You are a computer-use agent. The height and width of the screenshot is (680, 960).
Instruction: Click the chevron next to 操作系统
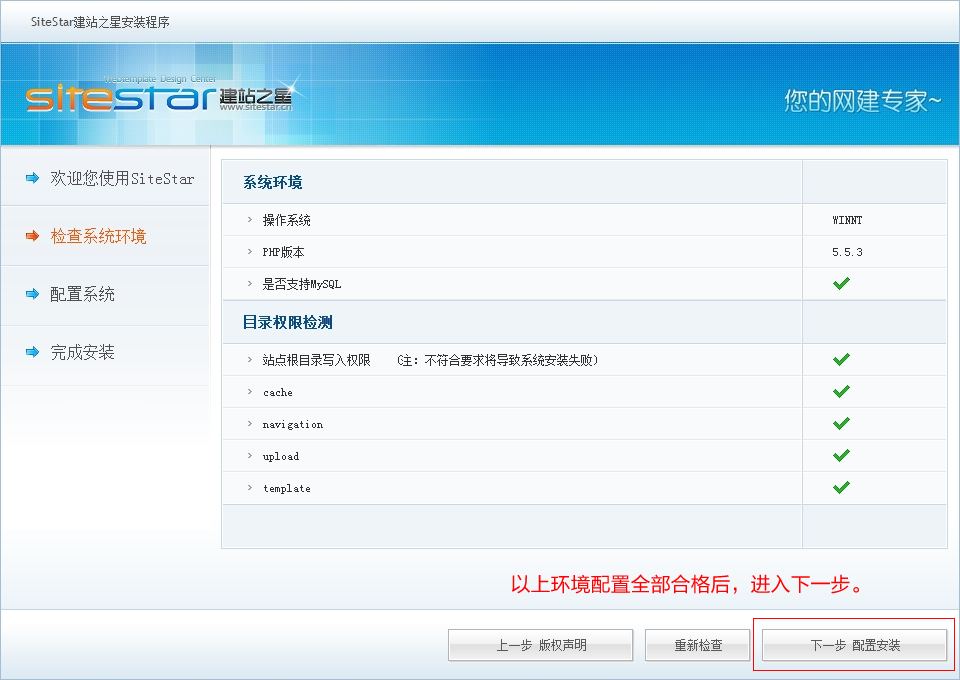click(x=250, y=220)
